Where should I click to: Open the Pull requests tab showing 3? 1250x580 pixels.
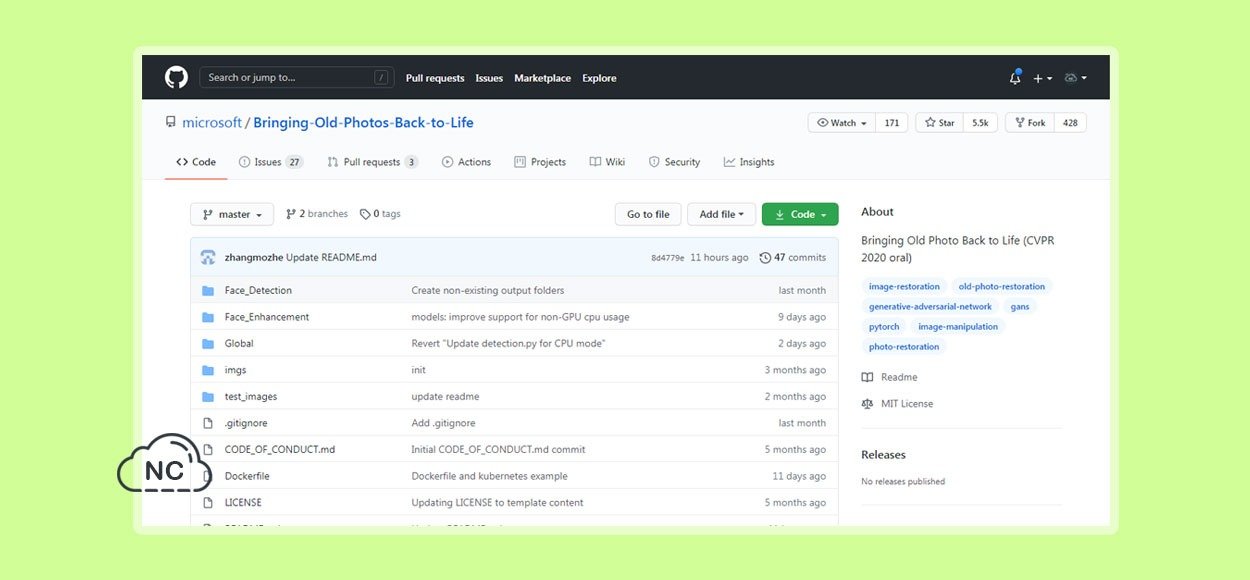point(373,162)
